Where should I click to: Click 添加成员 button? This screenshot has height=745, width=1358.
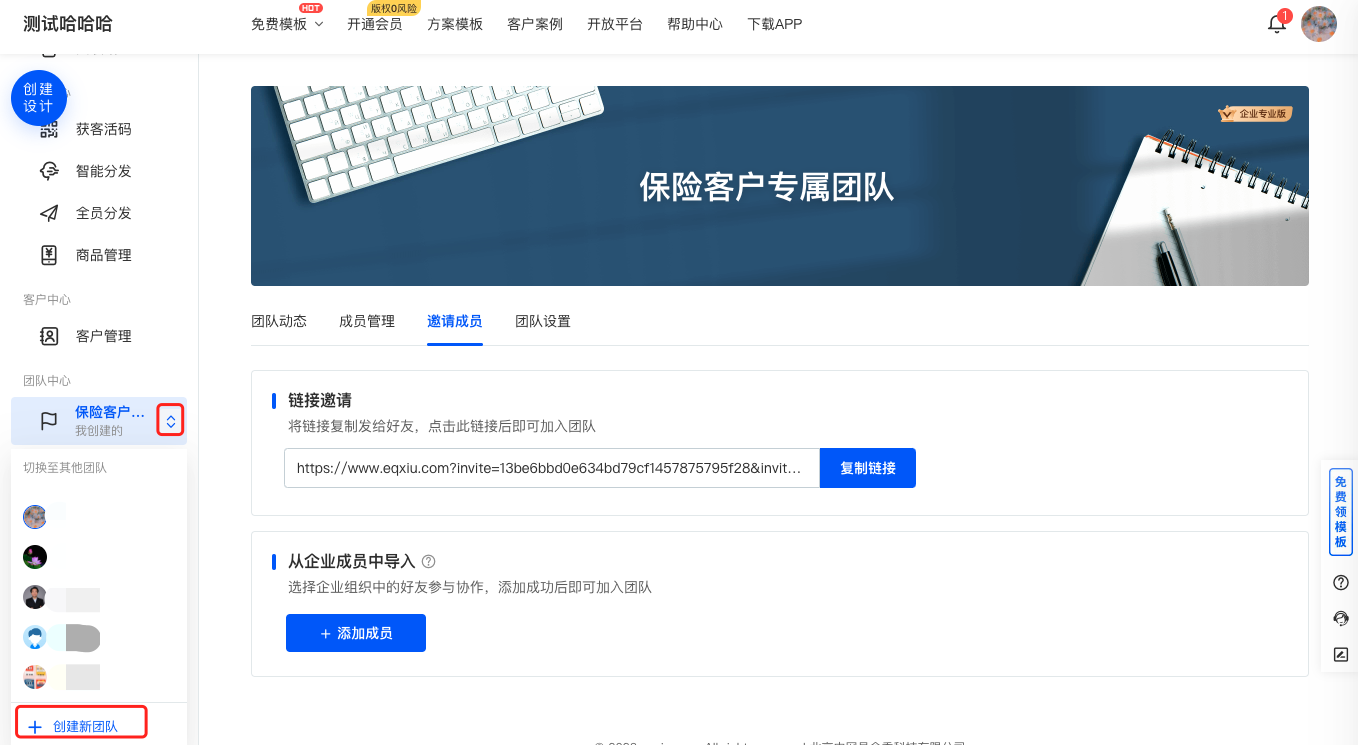click(x=356, y=633)
